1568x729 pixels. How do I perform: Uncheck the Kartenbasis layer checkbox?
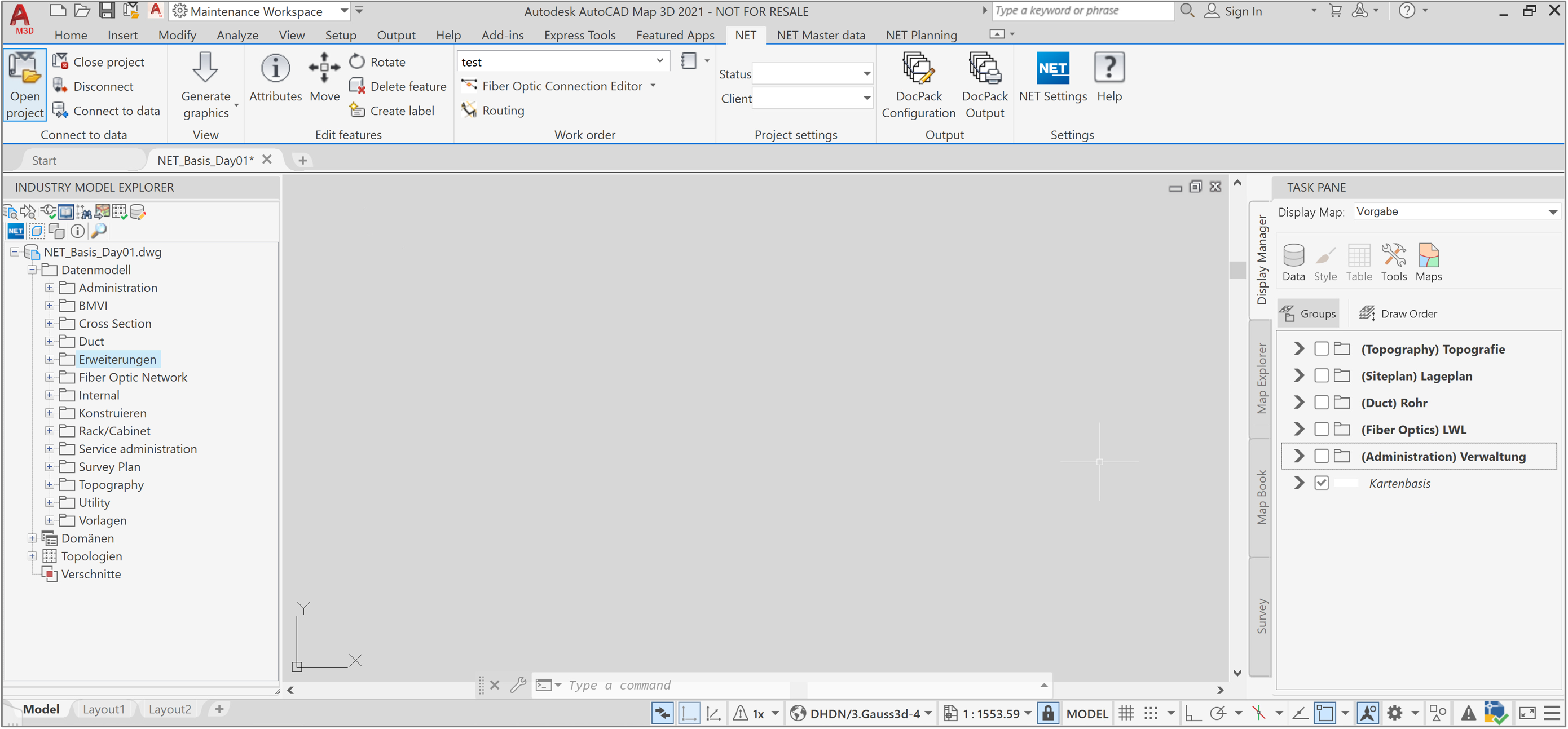click(x=1321, y=483)
